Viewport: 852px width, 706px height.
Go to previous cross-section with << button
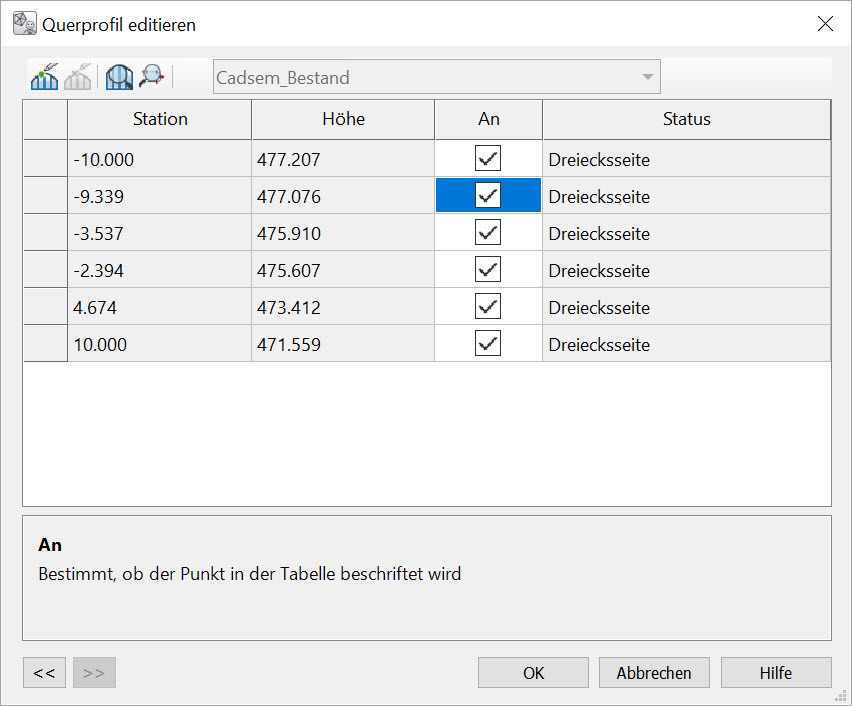[44, 673]
